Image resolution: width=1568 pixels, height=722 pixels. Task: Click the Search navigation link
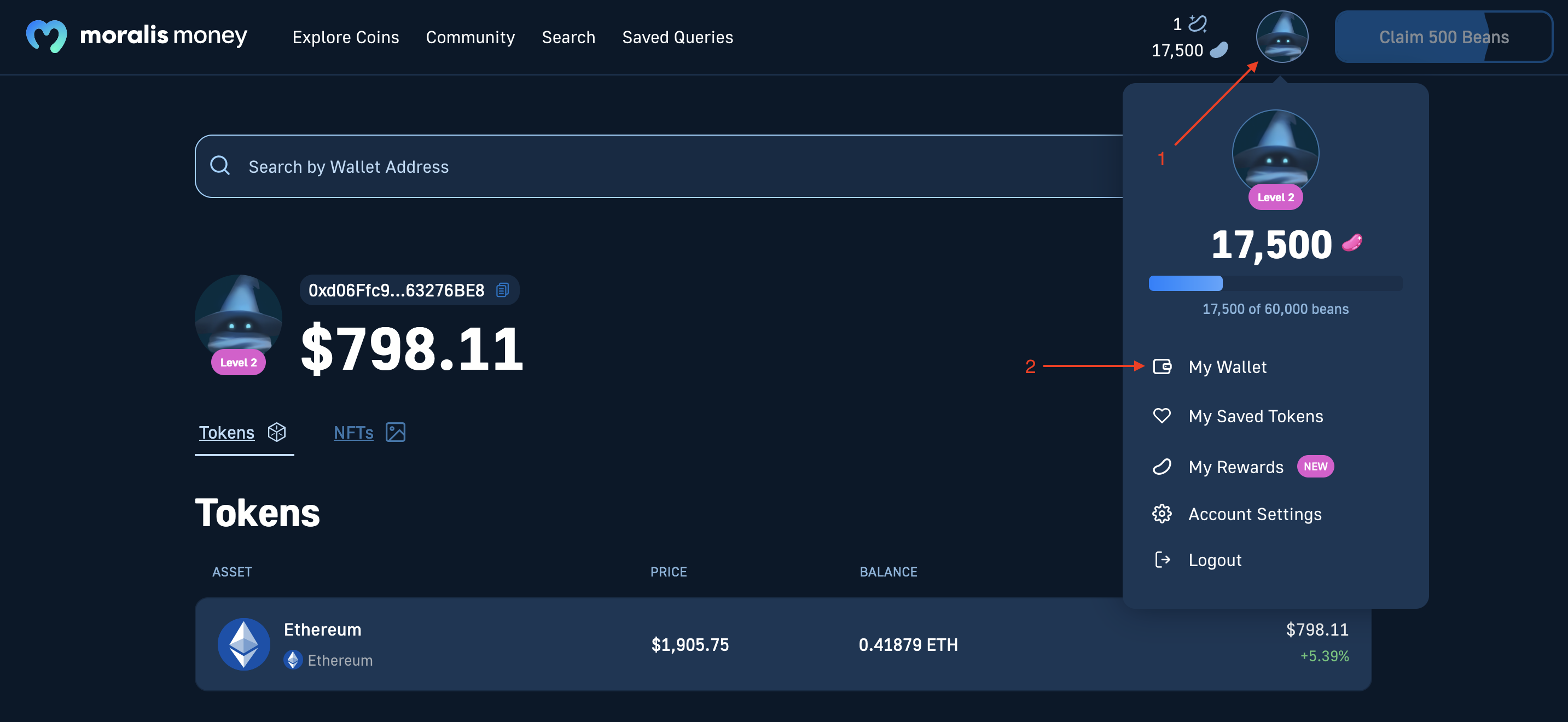tap(568, 36)
